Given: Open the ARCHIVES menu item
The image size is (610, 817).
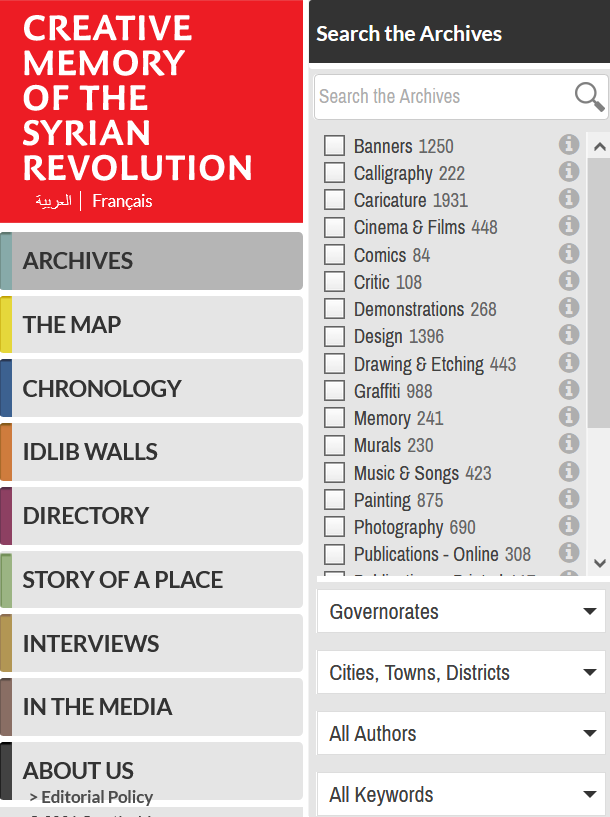Looking at the screenshot, I should pos(152,261).
